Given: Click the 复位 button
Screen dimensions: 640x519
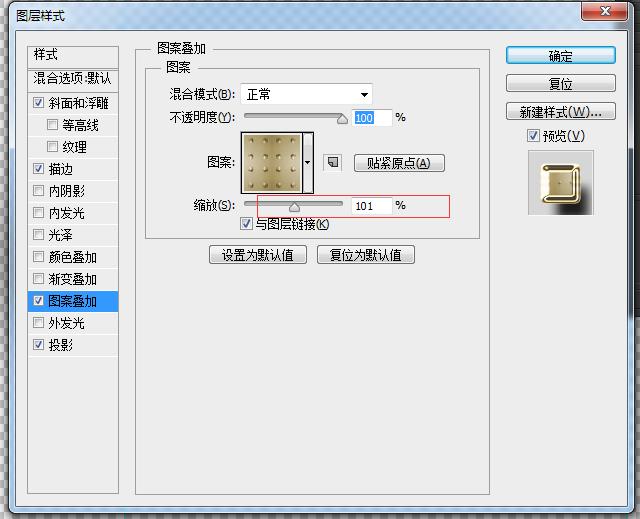Looking at the screenshot, I should pos(561,84).
